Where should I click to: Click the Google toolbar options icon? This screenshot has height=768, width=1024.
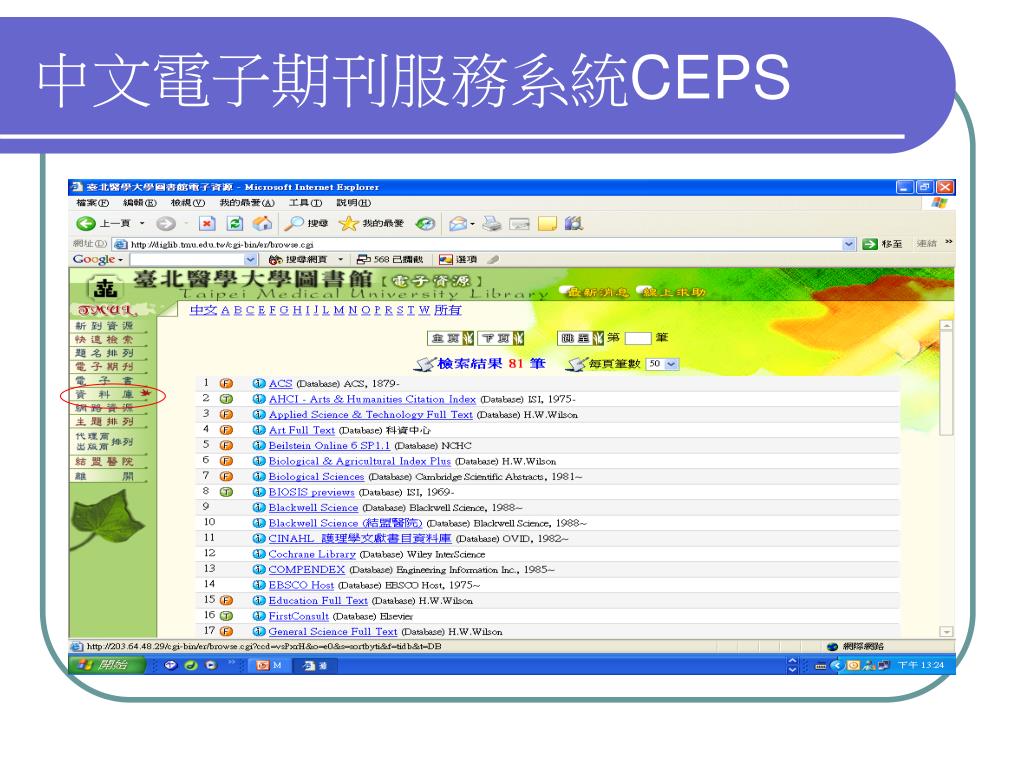coord(458,259)
